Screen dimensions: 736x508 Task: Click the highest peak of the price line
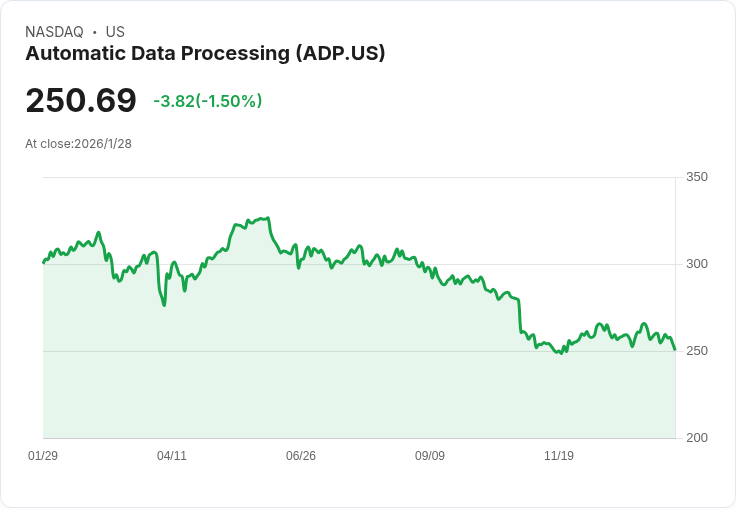(x=268, y=217)
